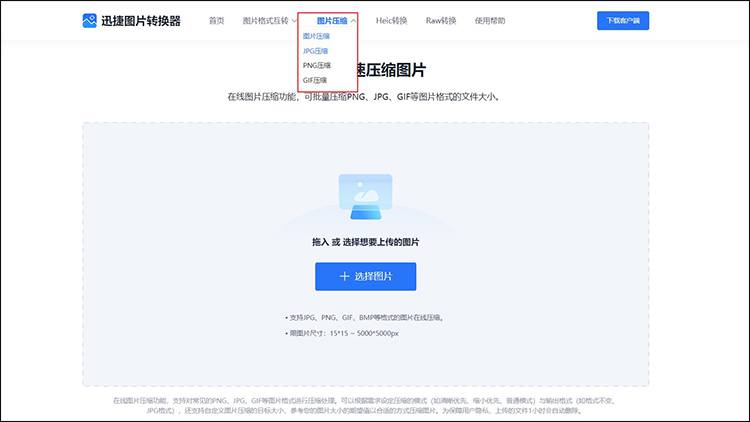This screenshot has height=422, width=750.
Task: Choose PNG压缩 from the dropdown list
Action: tap(315, 65)
